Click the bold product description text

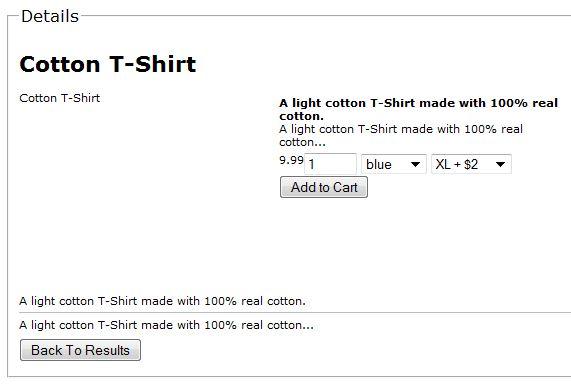coord(418,109)
